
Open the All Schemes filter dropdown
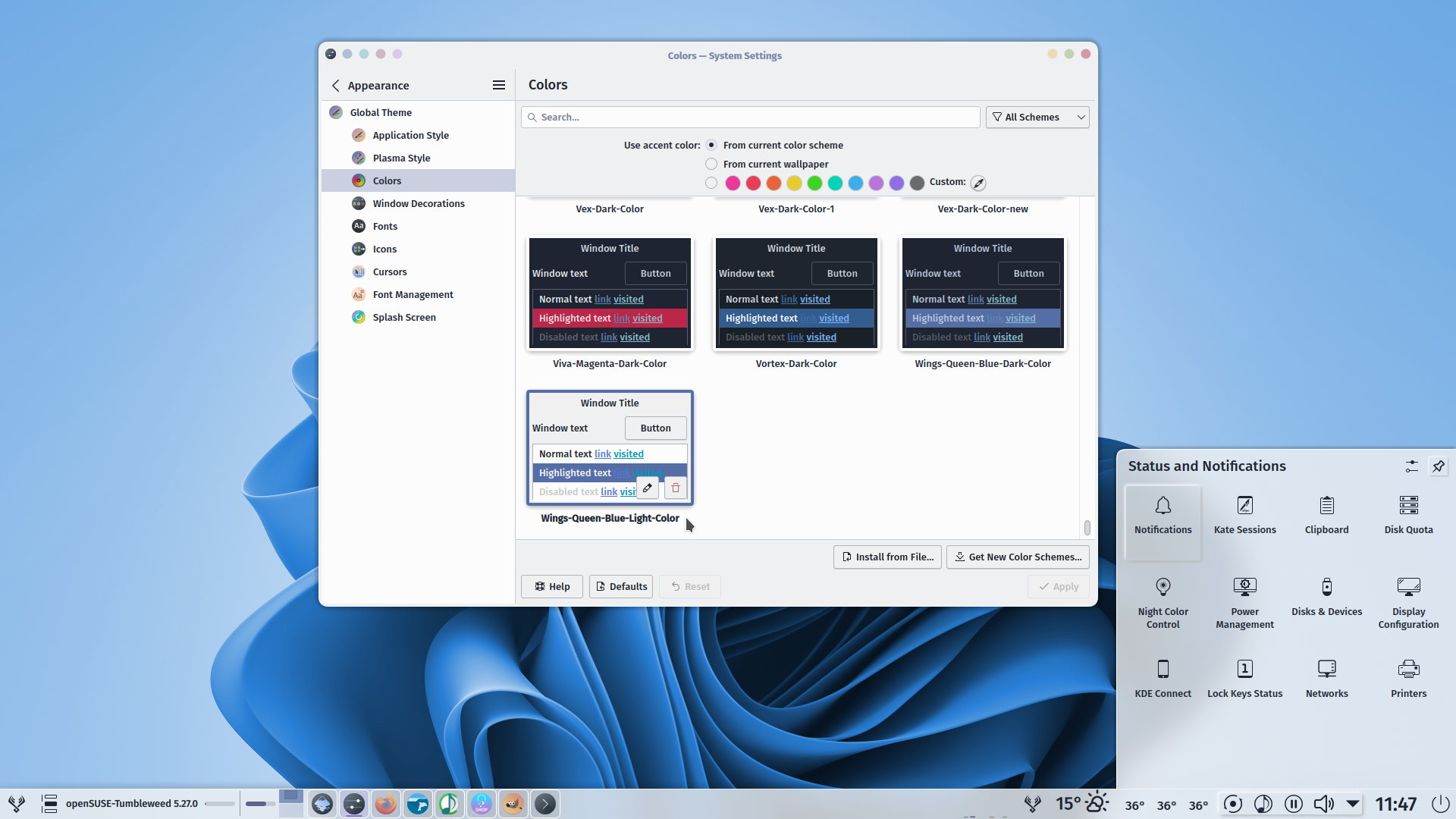click(x=1037, y=117)
